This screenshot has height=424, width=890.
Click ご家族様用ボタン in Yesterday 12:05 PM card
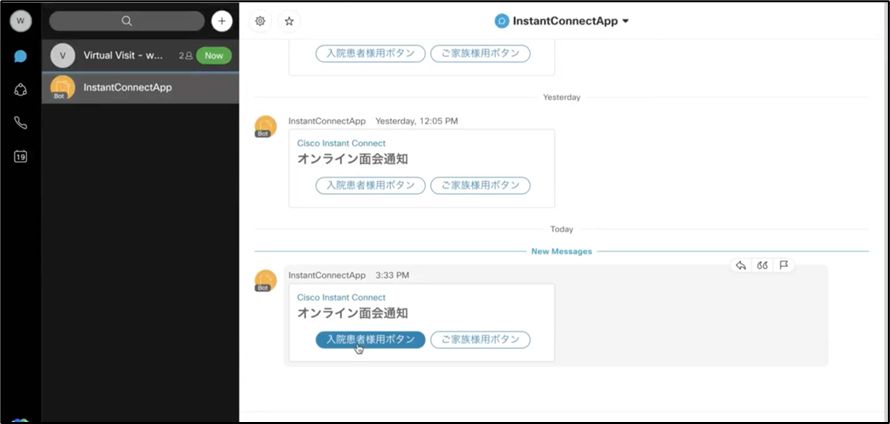click(480, 186)
